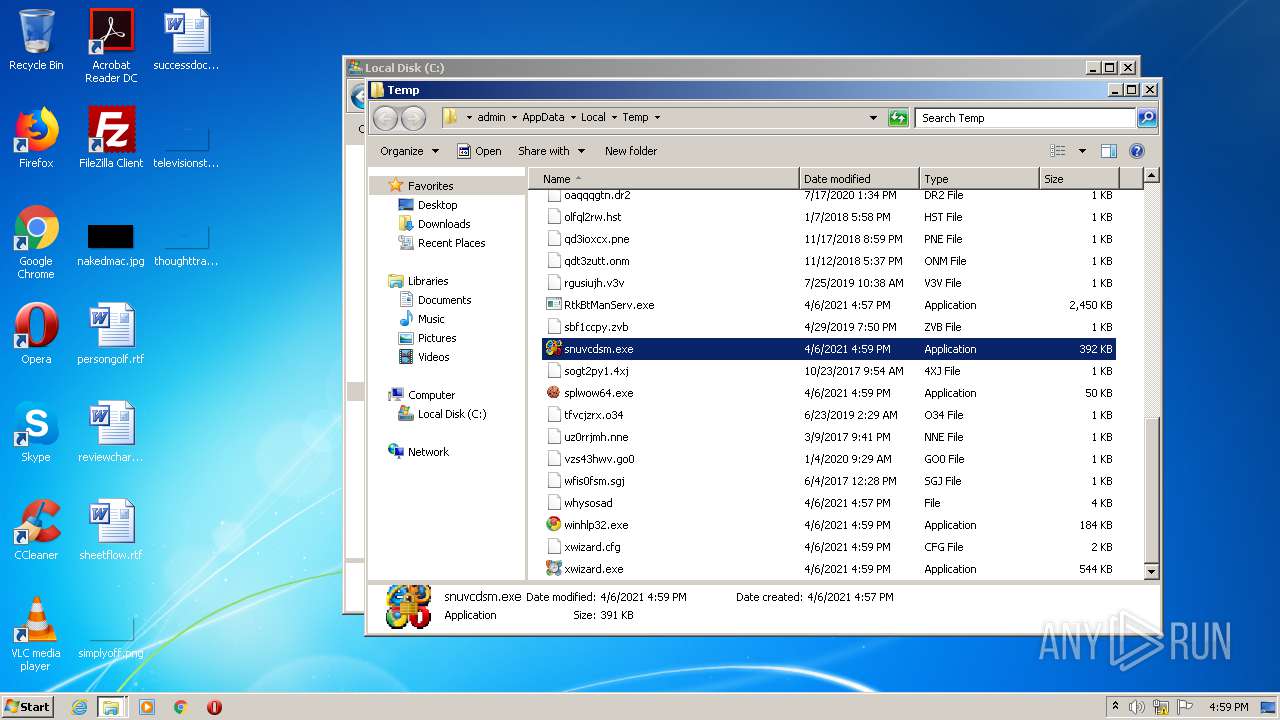
Task: Expand the admin breadcrumb arrow
Action: (514, 118)
